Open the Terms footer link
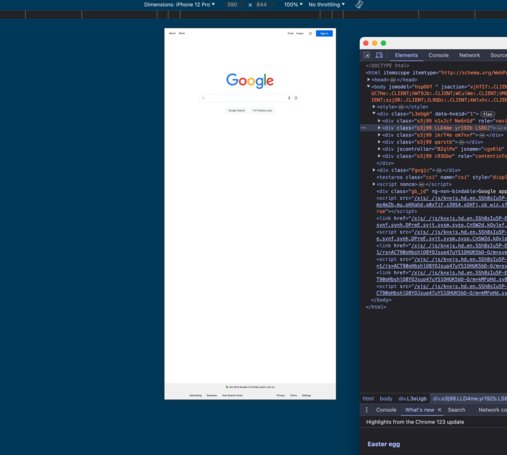 coord(293,395)
